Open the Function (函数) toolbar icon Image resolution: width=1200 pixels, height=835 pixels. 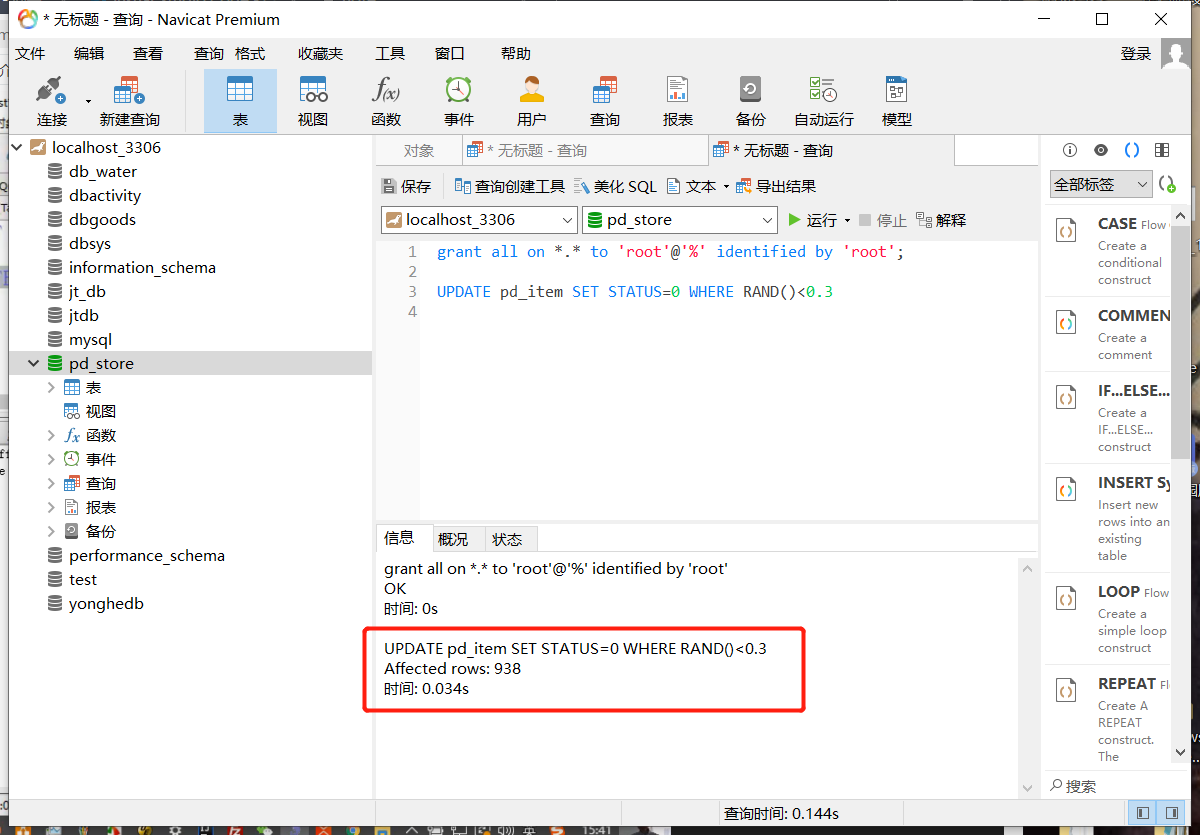tap(386, 101)
